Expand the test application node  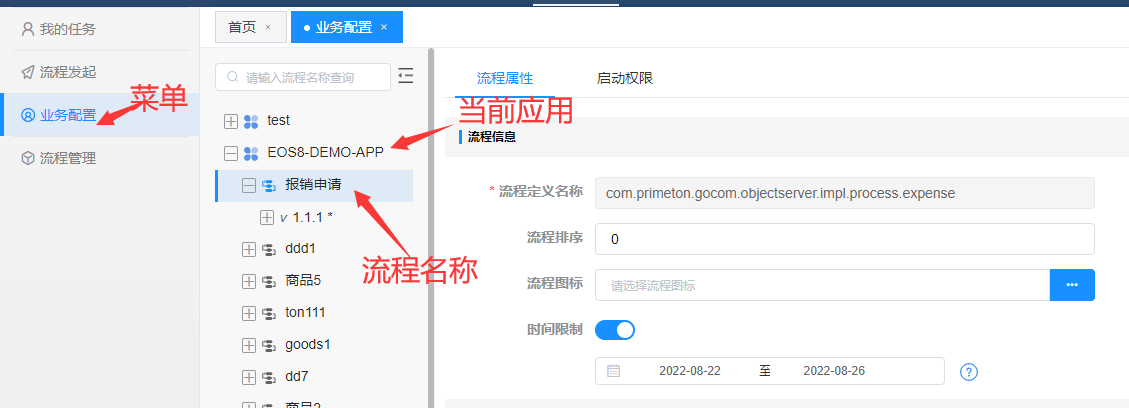[231, 121]
